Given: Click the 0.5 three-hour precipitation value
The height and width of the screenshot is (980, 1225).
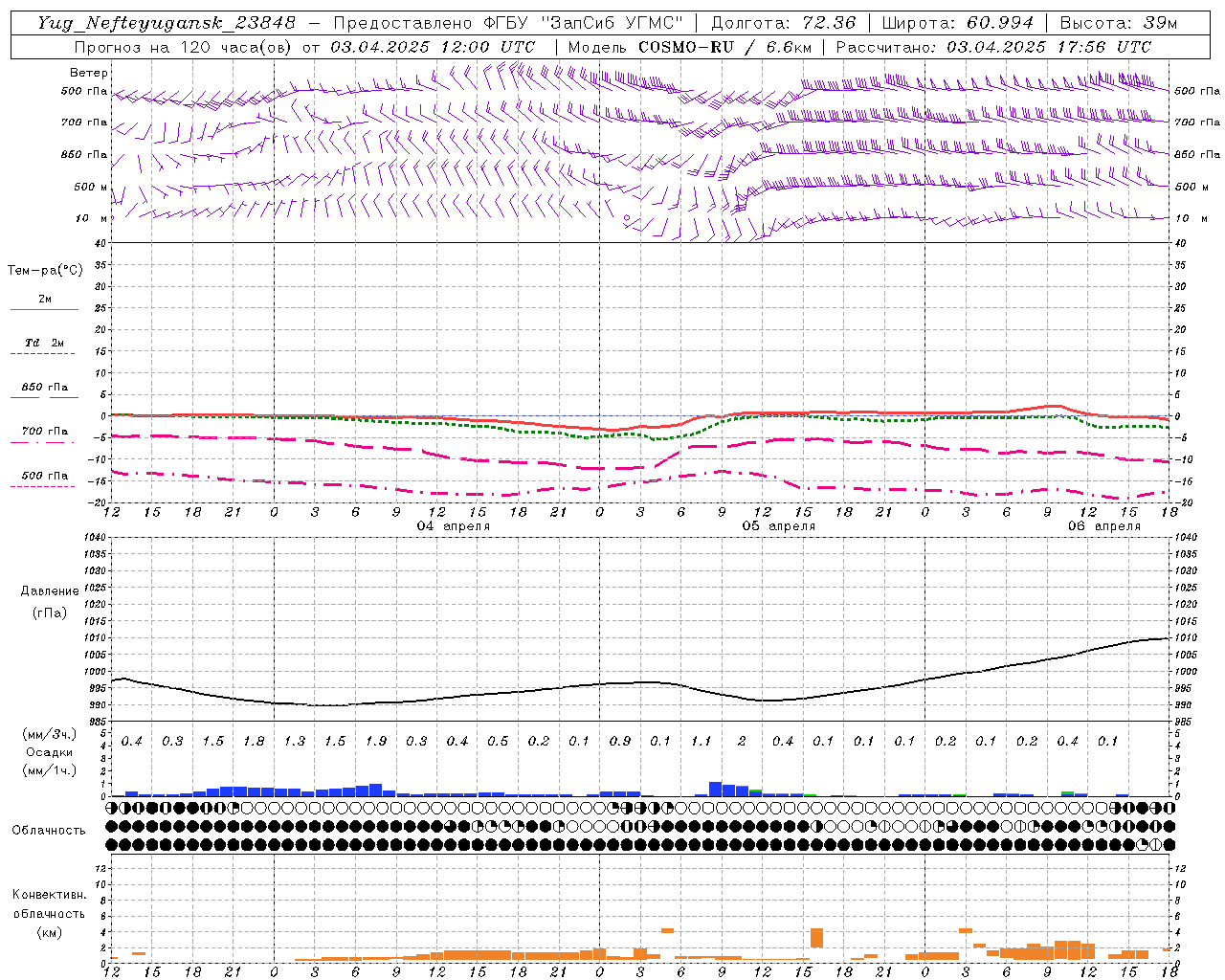Looking at the screenshot, I should pos(498,742).
